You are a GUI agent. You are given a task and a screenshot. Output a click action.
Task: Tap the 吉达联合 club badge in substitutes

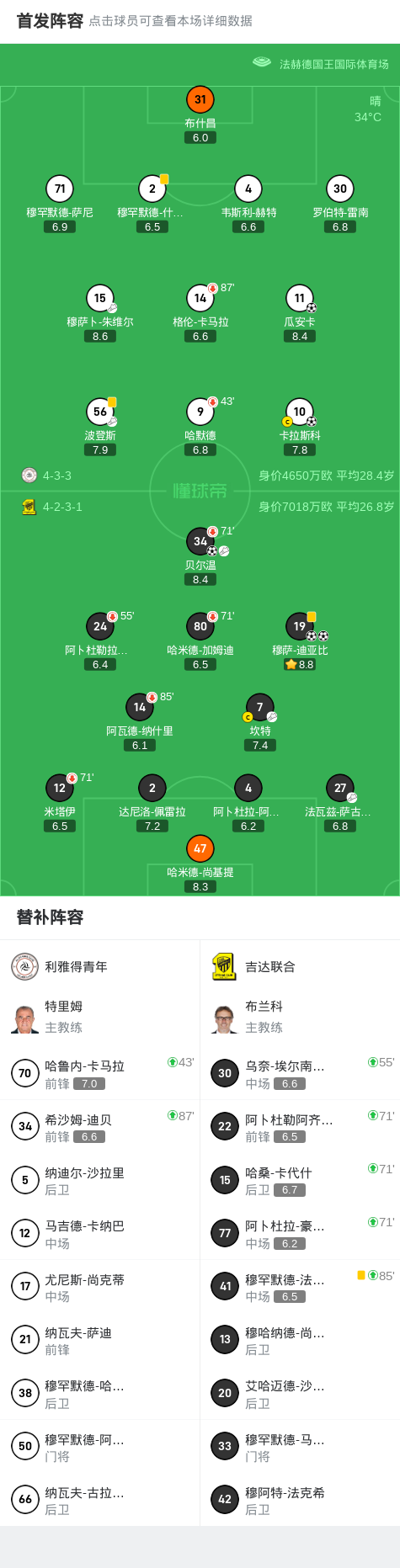(224, 966)
